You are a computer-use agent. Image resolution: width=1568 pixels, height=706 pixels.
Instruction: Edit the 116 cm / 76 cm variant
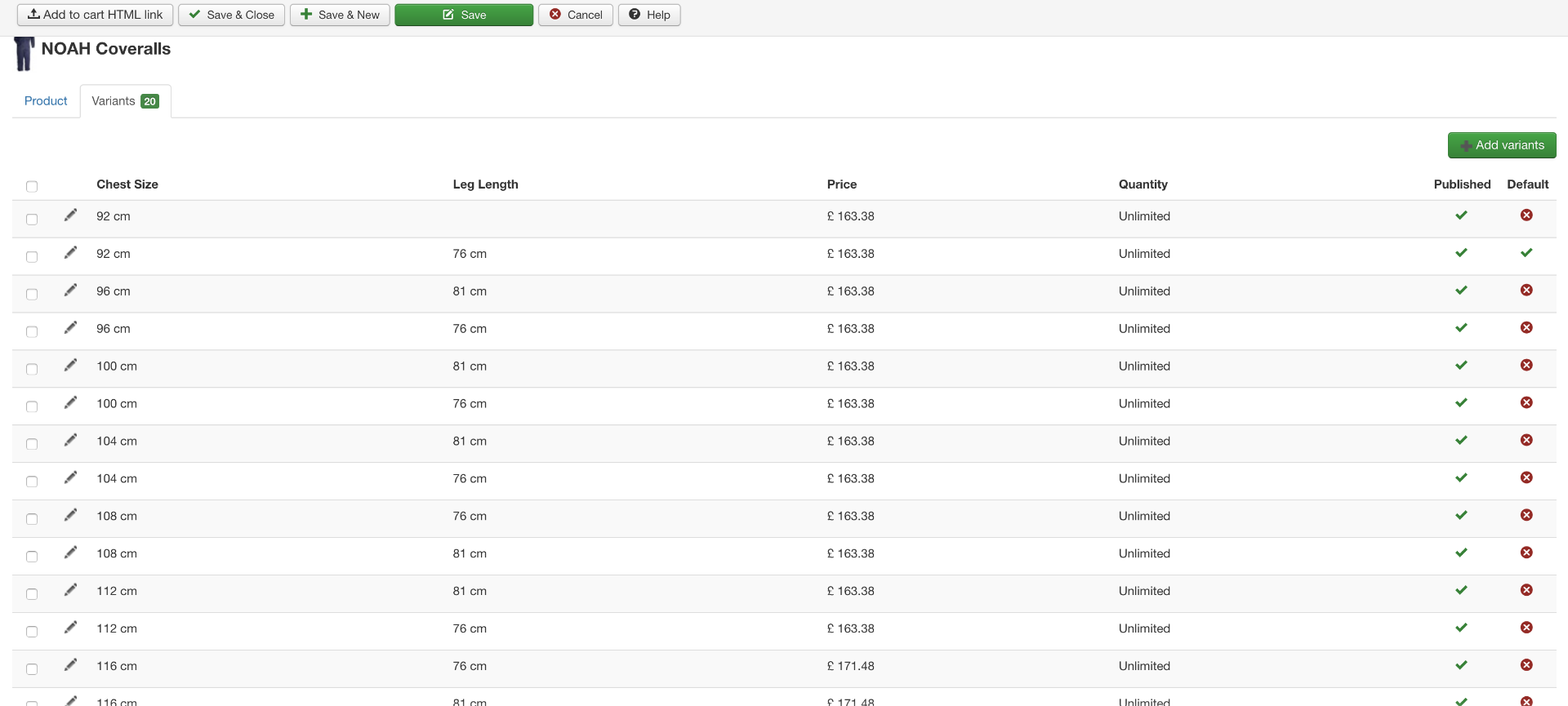[71, 665]
